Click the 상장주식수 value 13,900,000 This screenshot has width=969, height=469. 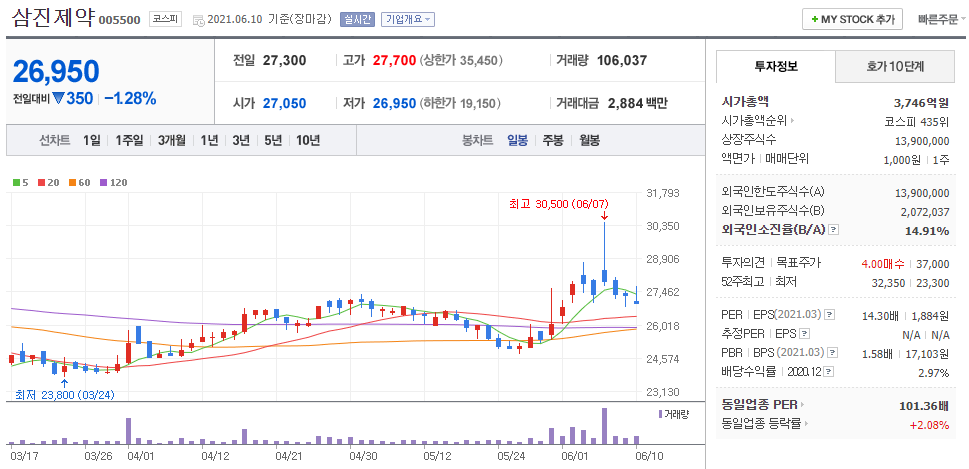click(x=922, y=140)
